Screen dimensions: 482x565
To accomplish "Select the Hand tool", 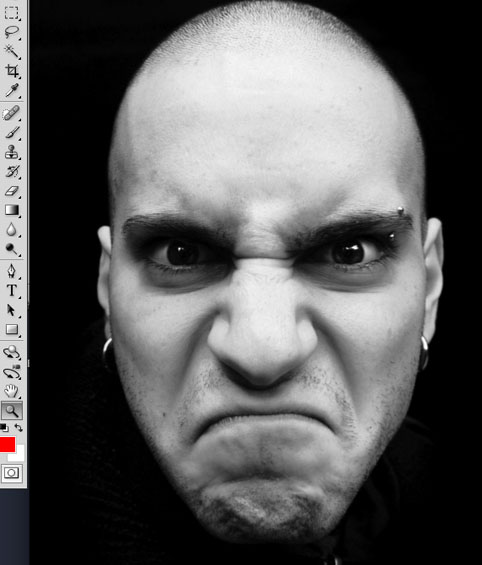I will coord(12,391).
